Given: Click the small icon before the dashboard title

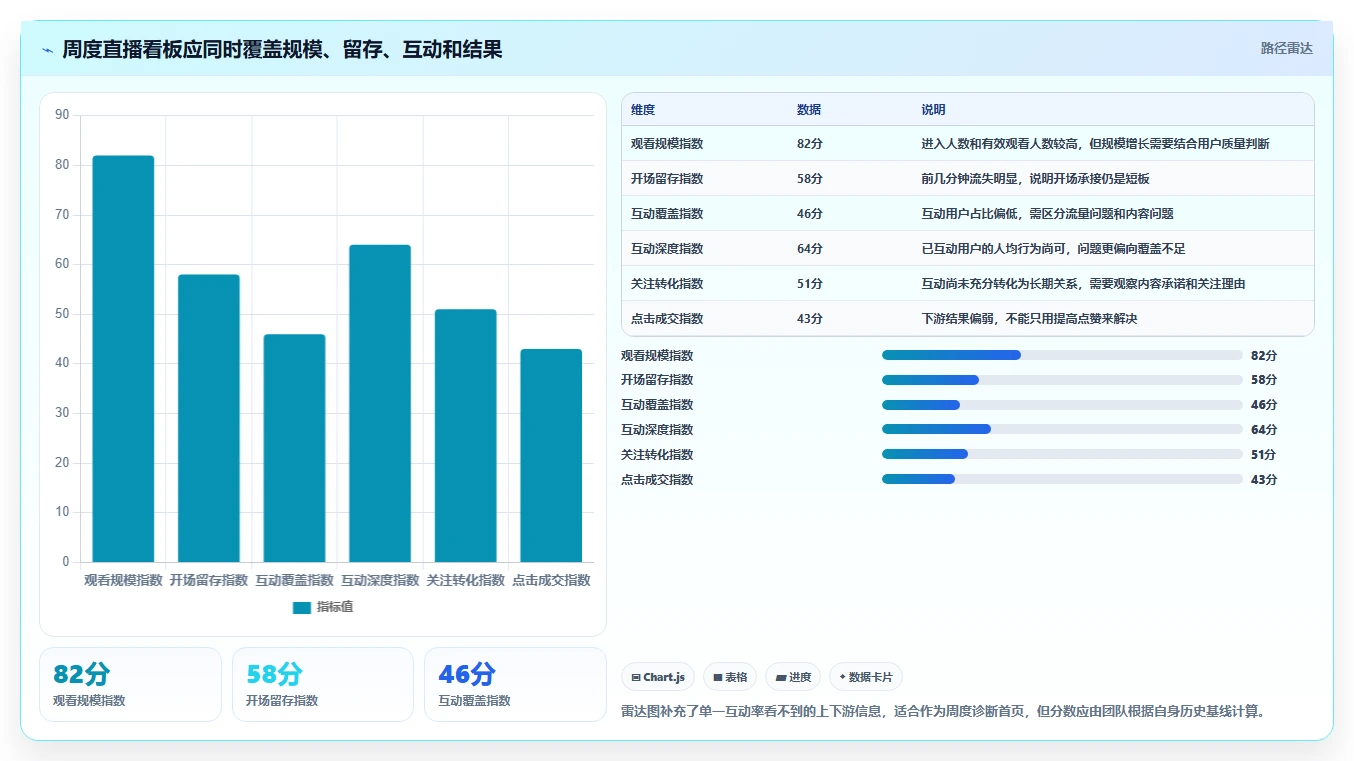Looking at the screenshot, I should [x=48, y=50].
